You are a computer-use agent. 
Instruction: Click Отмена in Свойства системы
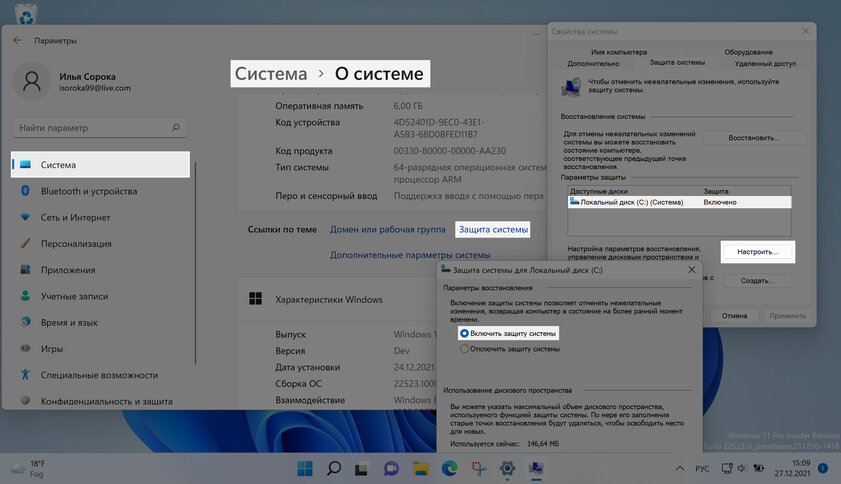(x=734, y=316)
